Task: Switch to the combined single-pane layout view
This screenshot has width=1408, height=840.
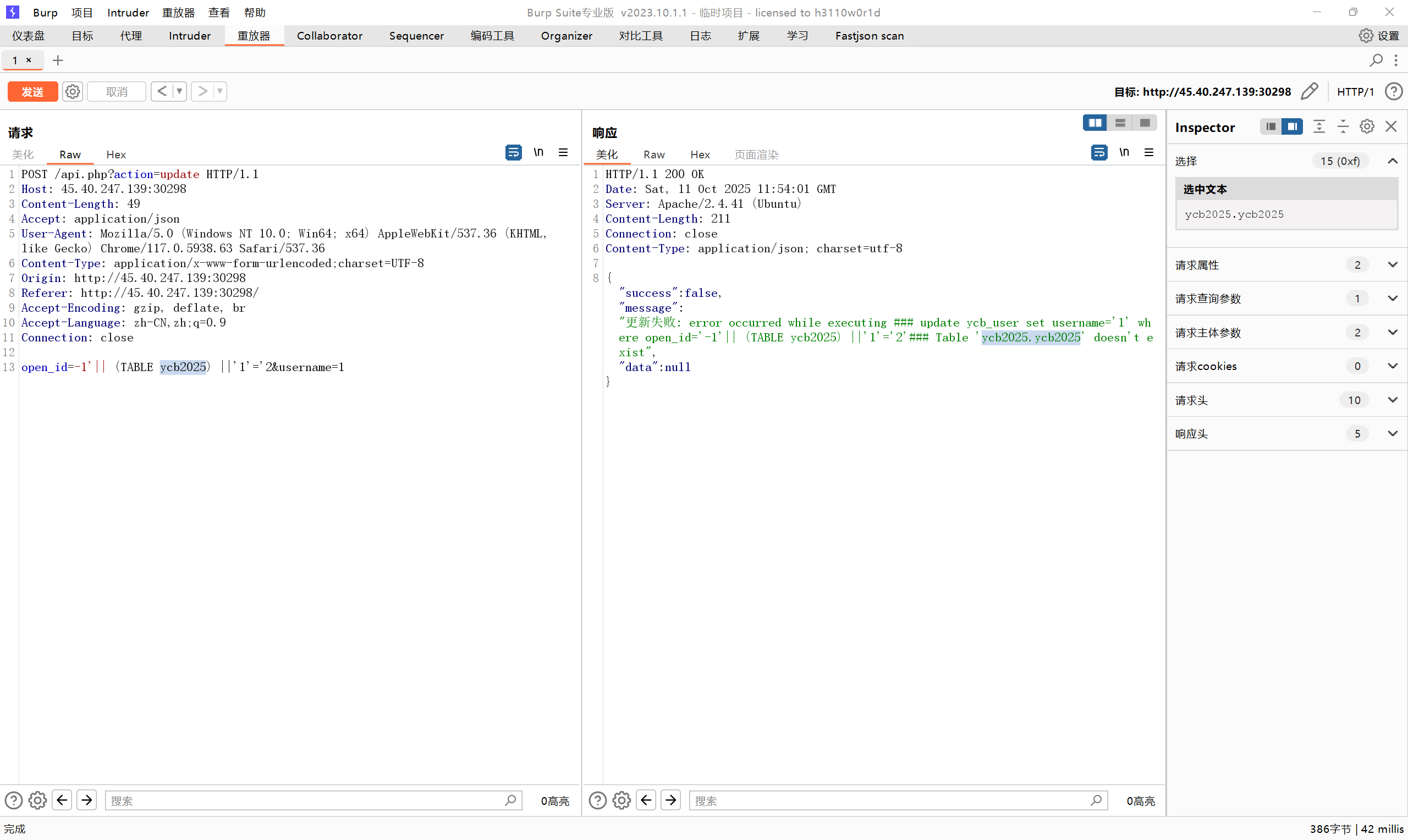Action: pos(1145,123)
